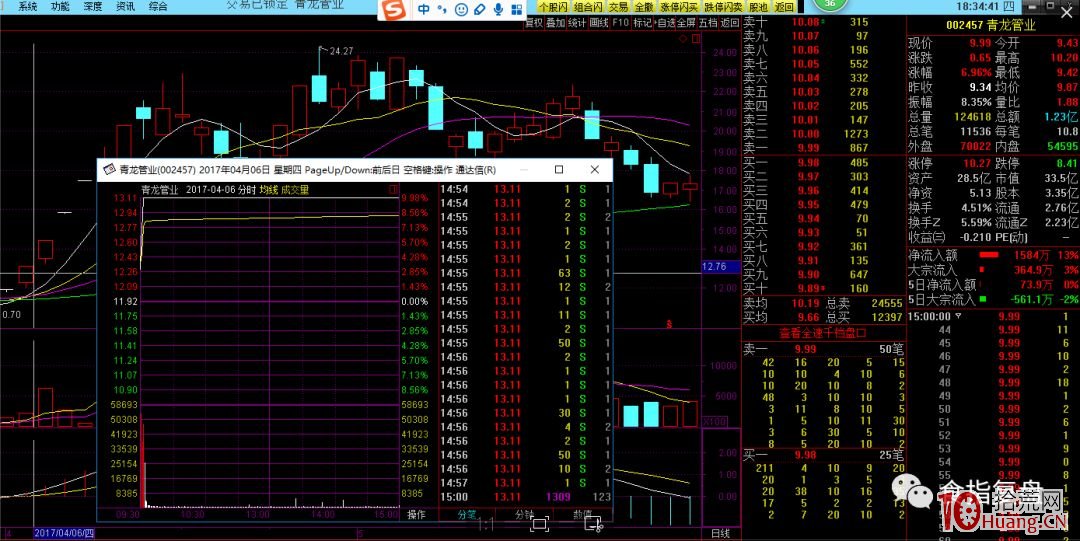This screenshot has width=1080, height=541.
Task: Toggle Sogou Chinese/English mode 中
Action: 424,10
